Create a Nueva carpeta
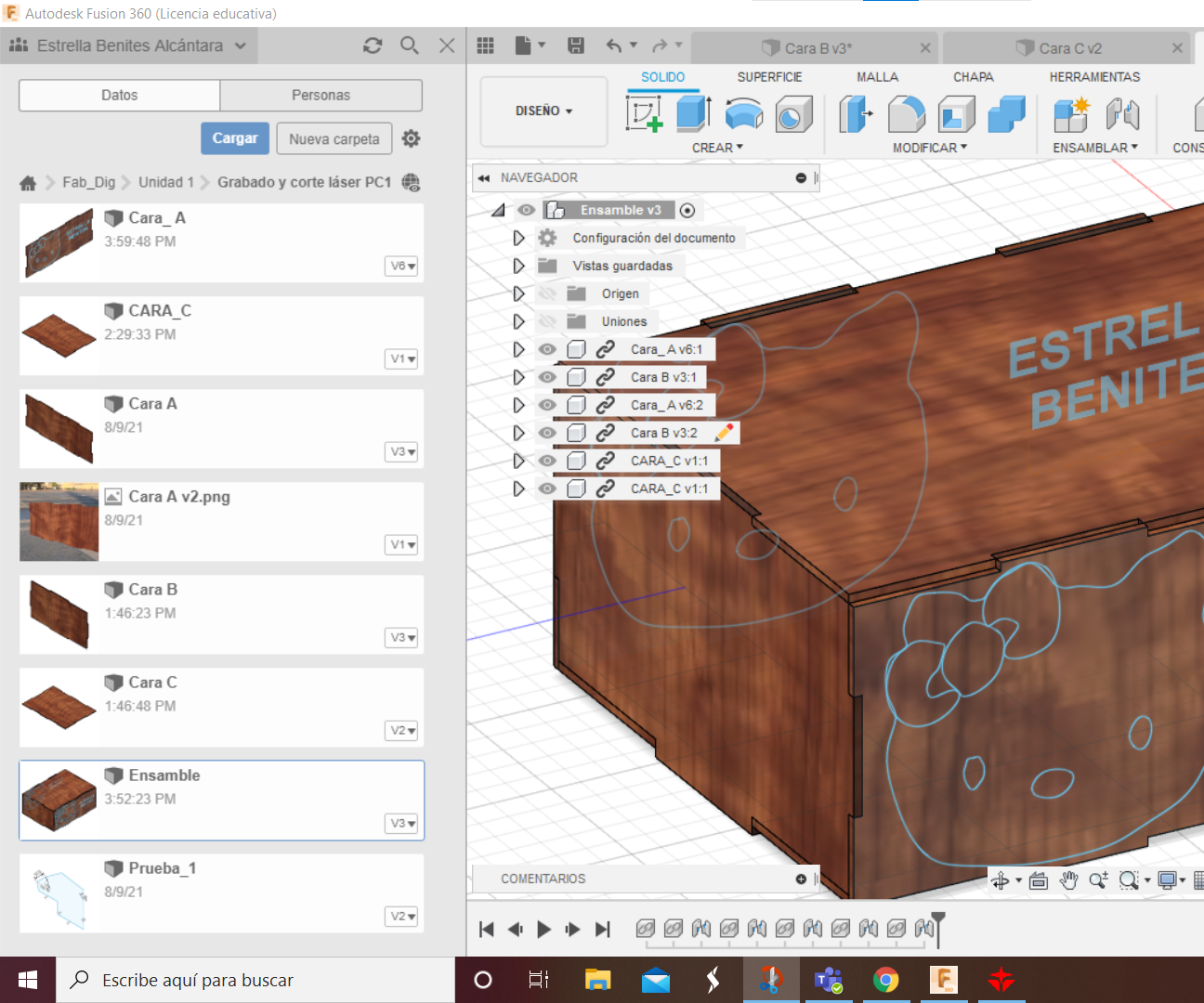Screen dimensions: 1204x1003 (334, 137)
